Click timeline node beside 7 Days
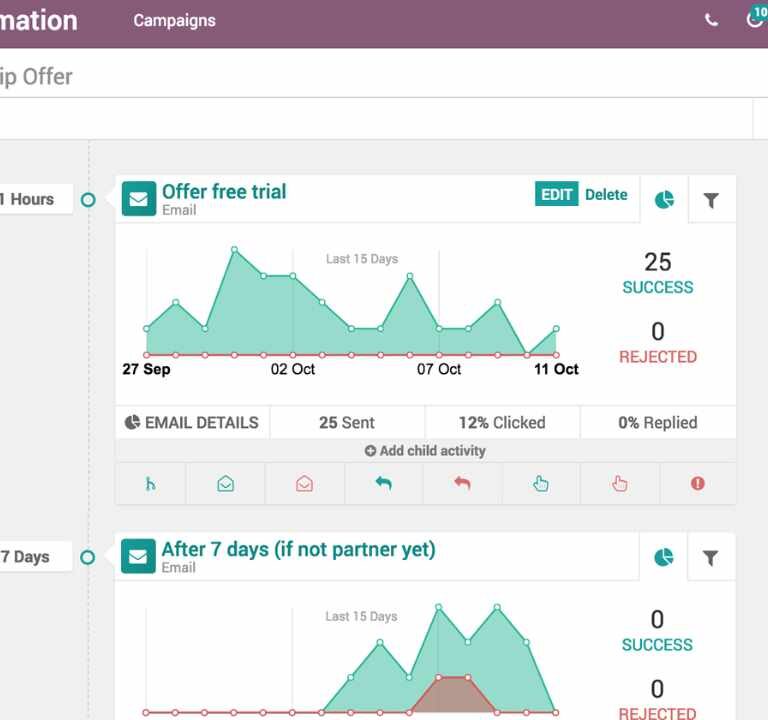Viewport: 768px width, 720px height. [88, 557]
